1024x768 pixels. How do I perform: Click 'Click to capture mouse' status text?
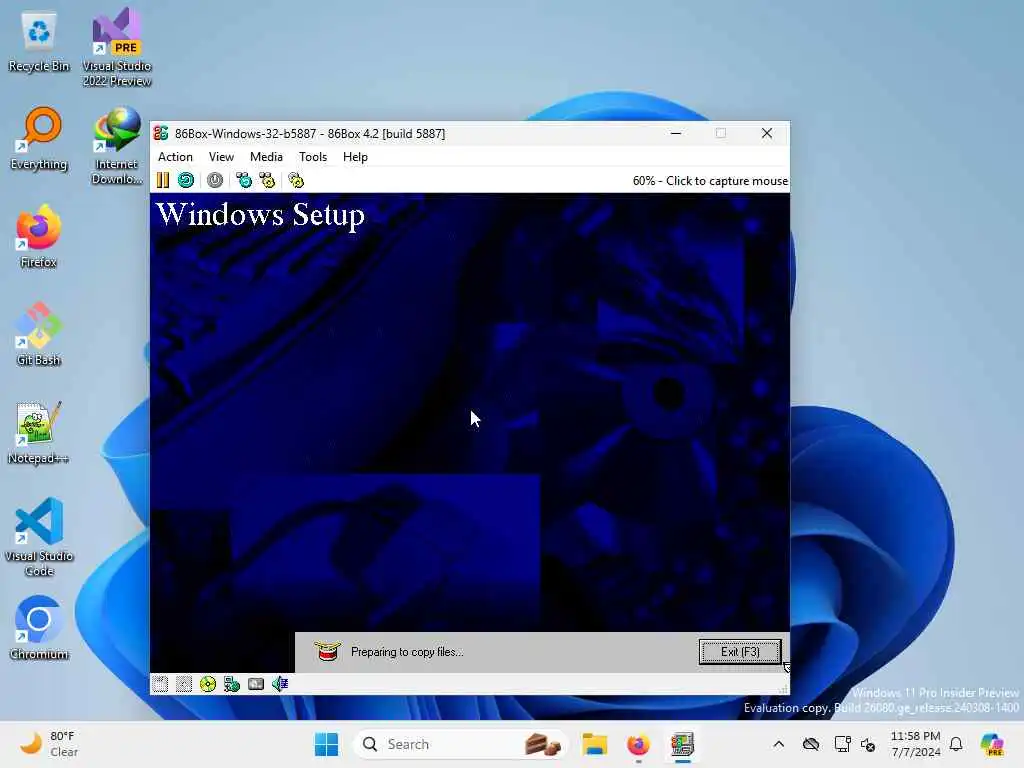click(727, 181)
